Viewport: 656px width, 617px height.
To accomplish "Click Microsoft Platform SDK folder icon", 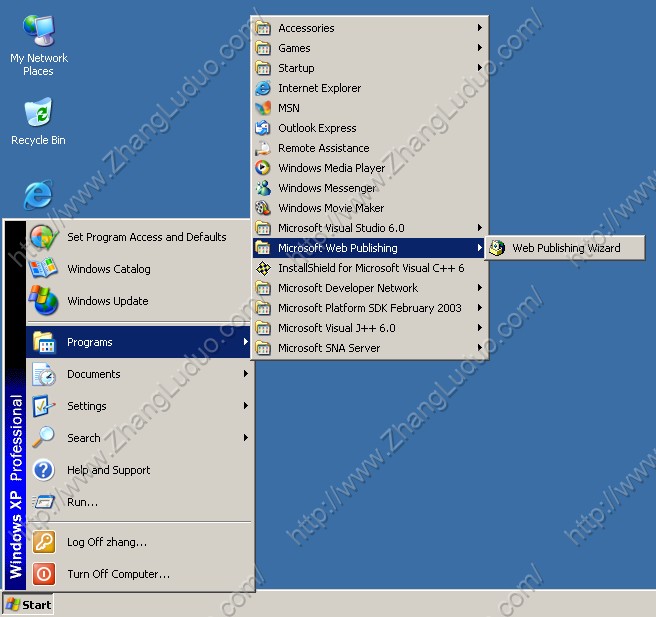I will click(x=263, y=308).
